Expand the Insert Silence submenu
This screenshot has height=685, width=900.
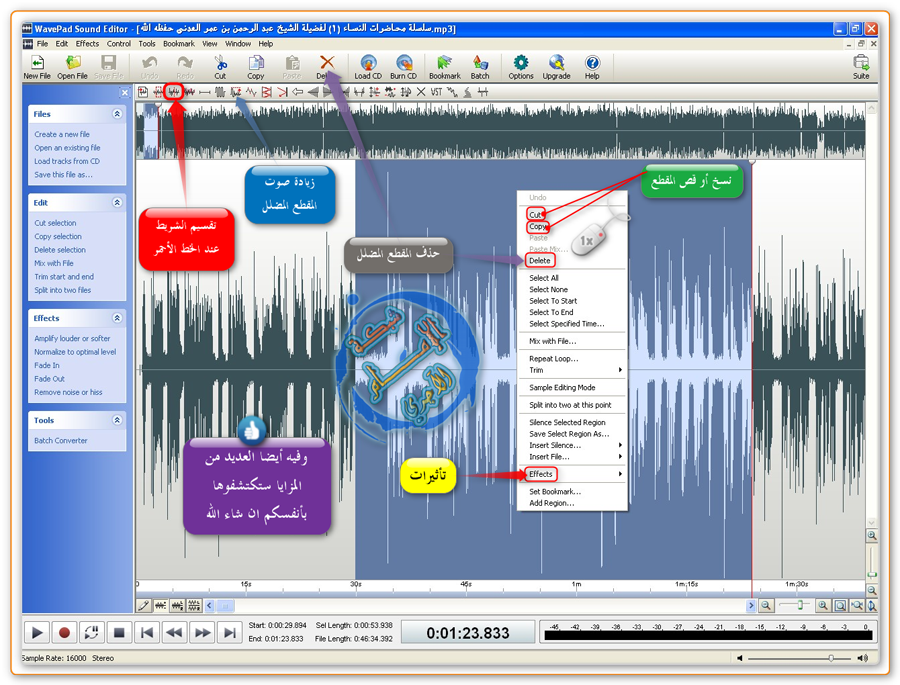572,445
